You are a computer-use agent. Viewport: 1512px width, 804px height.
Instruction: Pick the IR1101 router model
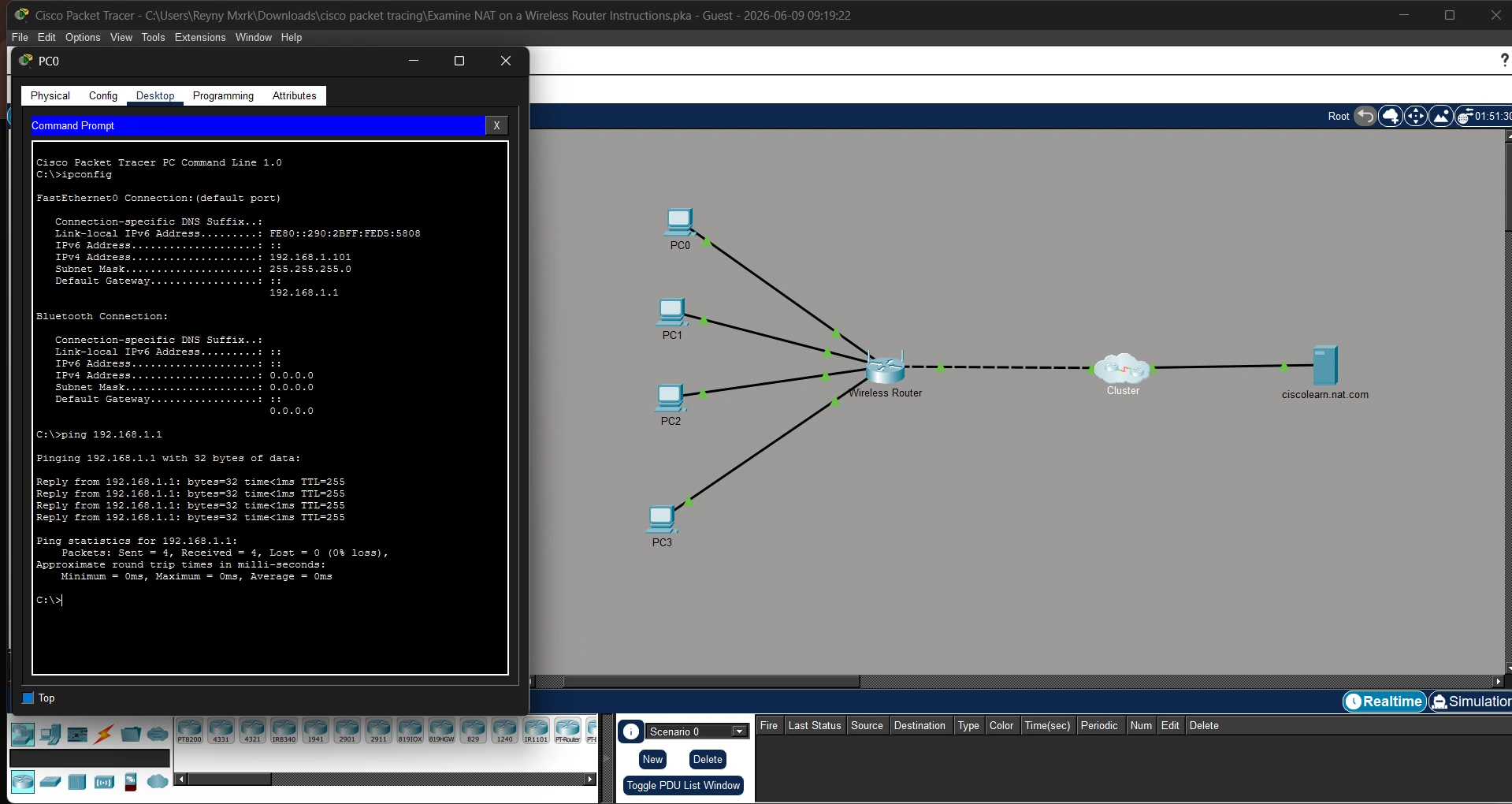click(x=536, y=731)
